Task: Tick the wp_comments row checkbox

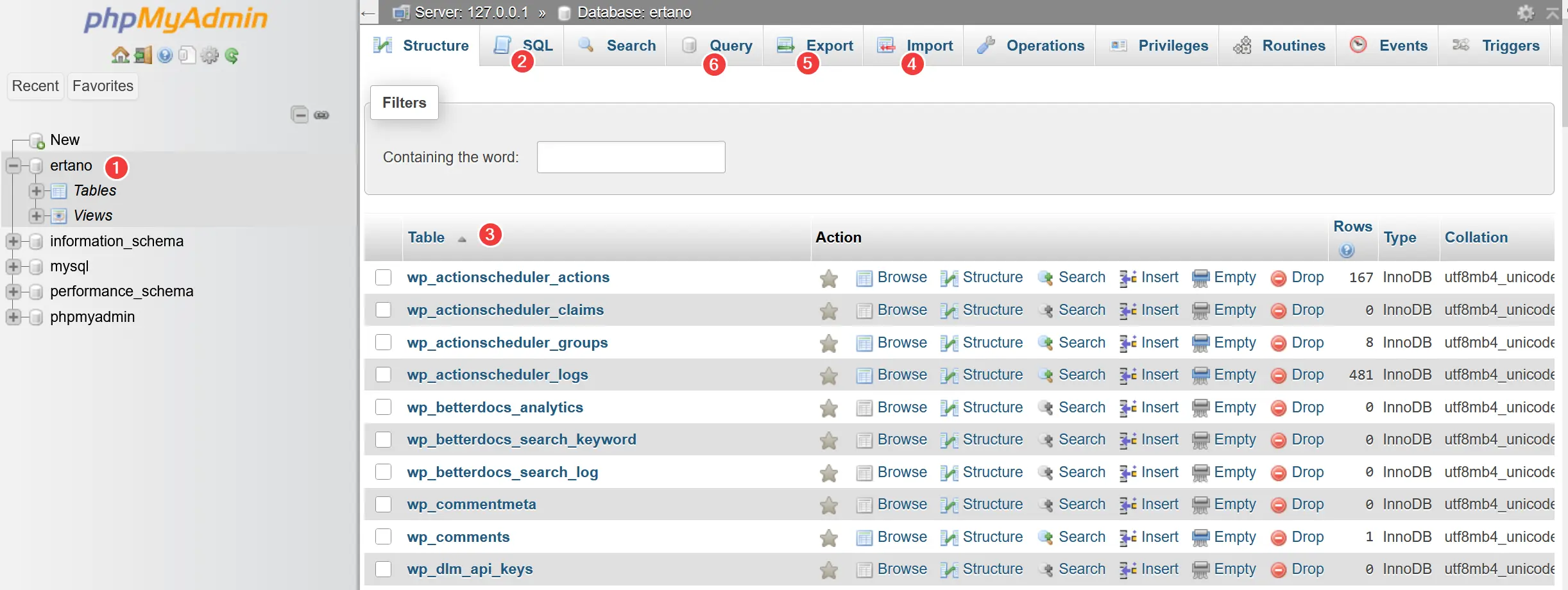Action: coord(383,537)
